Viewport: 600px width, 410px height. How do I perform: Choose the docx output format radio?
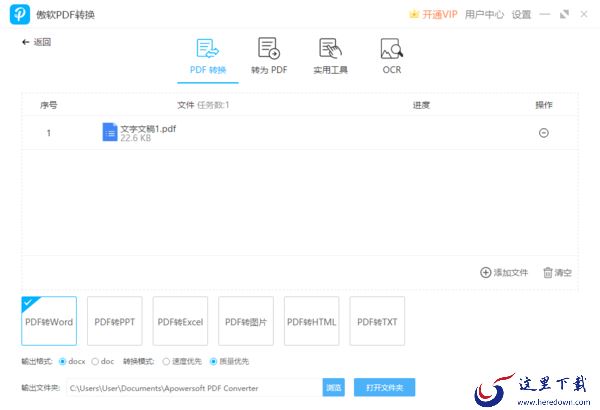[x=62, y=361]
